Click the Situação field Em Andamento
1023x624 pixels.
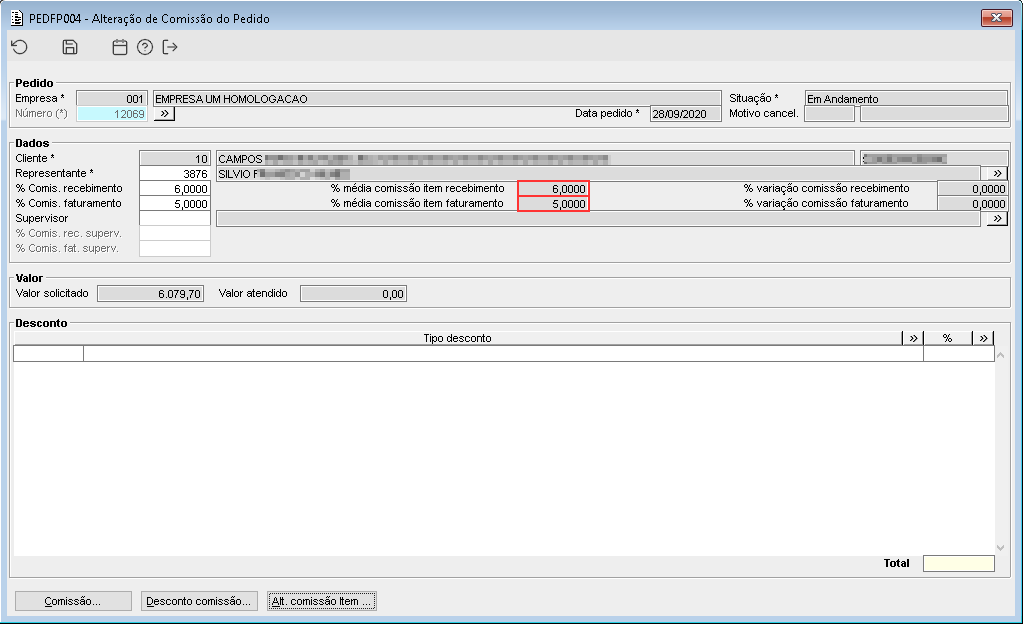pyautogui.click(x=906, y=99)
